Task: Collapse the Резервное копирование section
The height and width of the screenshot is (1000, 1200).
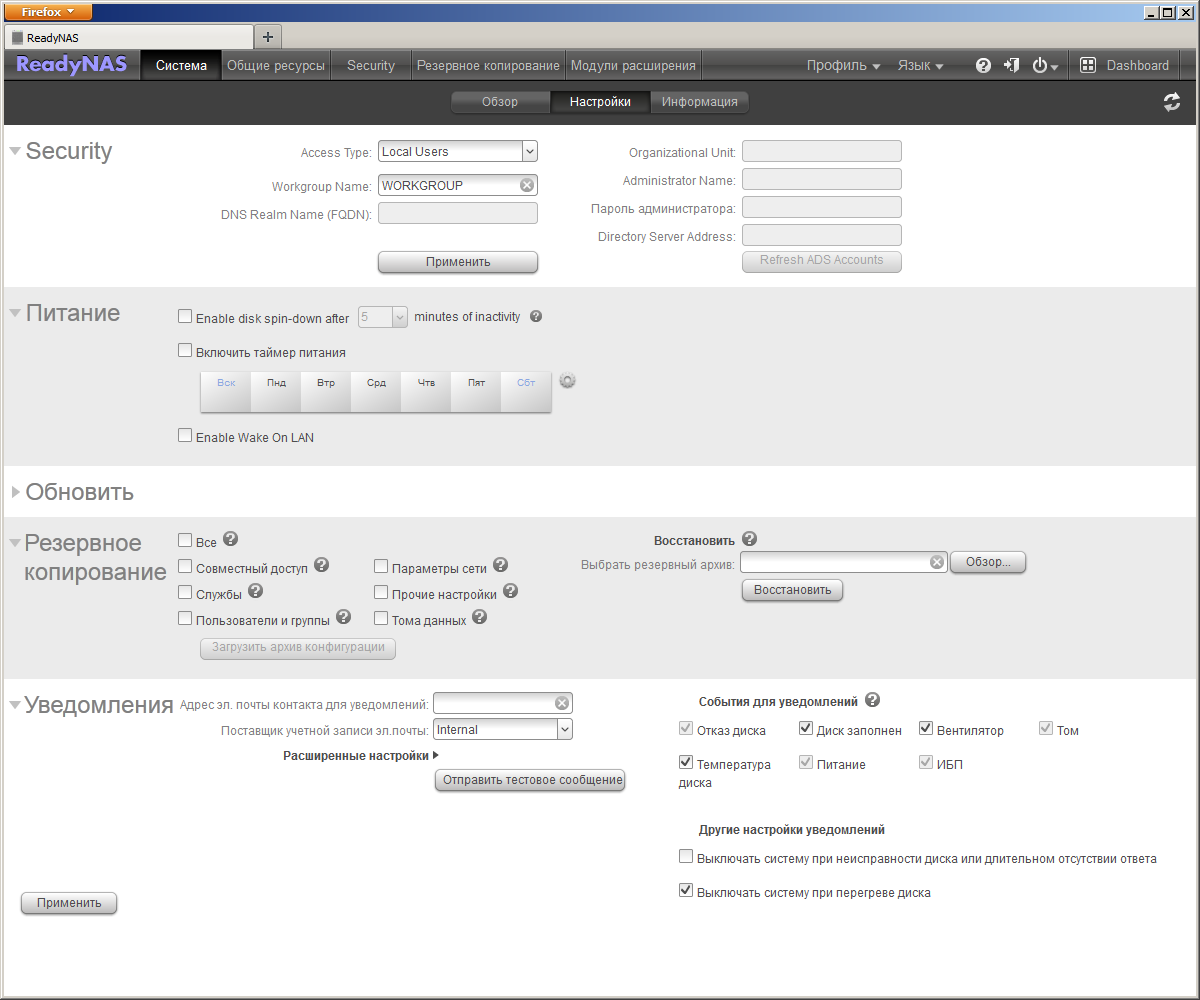Action: point(15,543)
